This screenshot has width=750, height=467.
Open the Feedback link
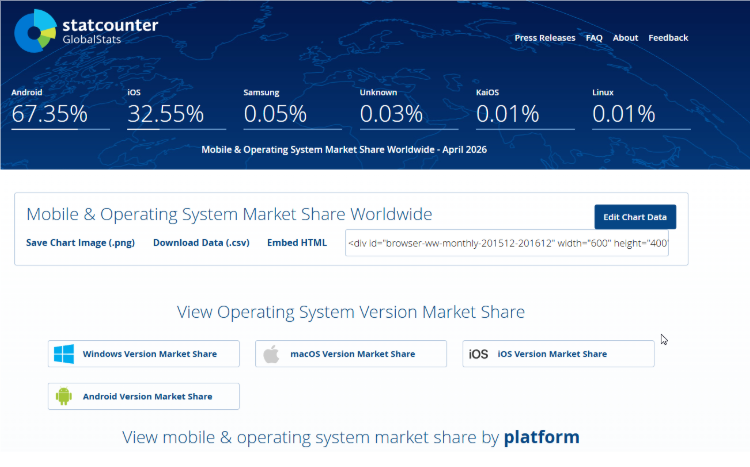click(668, 38)
